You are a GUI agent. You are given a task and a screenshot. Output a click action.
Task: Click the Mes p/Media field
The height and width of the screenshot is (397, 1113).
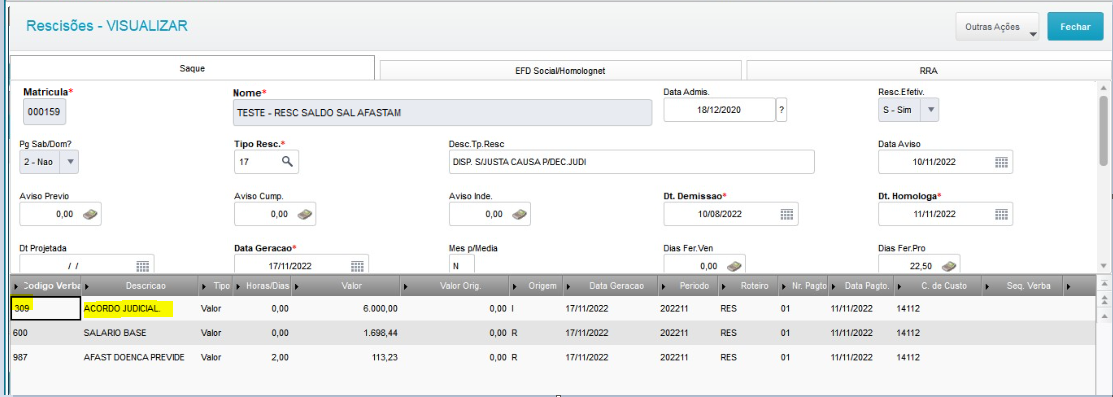(x=461, y=265)
